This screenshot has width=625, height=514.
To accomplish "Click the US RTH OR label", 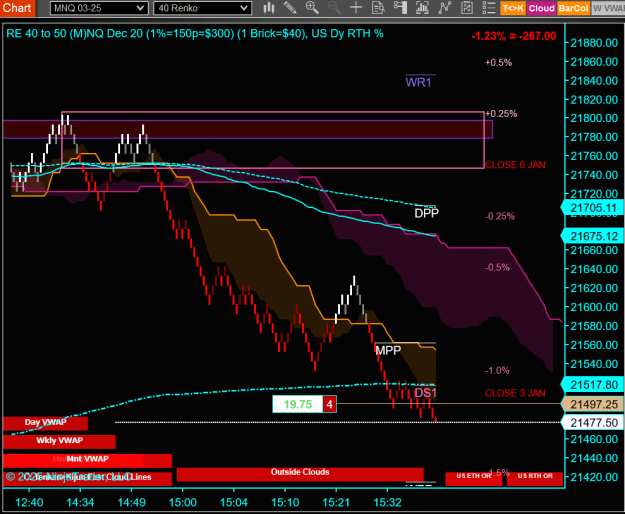I will (x=535, y=478).
